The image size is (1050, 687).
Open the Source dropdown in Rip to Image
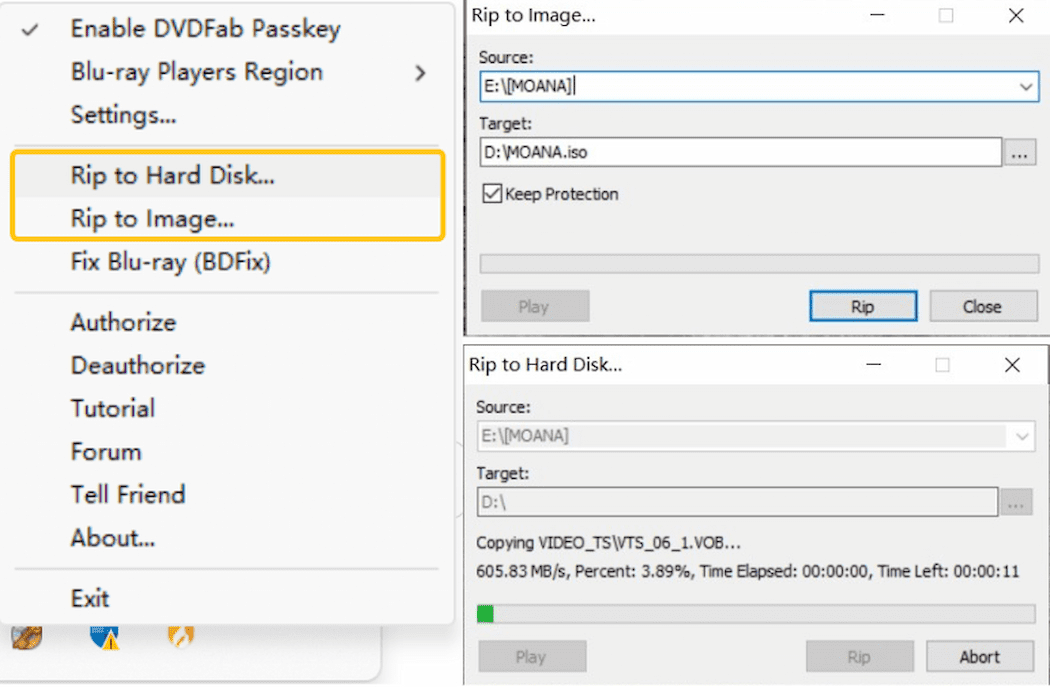click(1027, 87)
